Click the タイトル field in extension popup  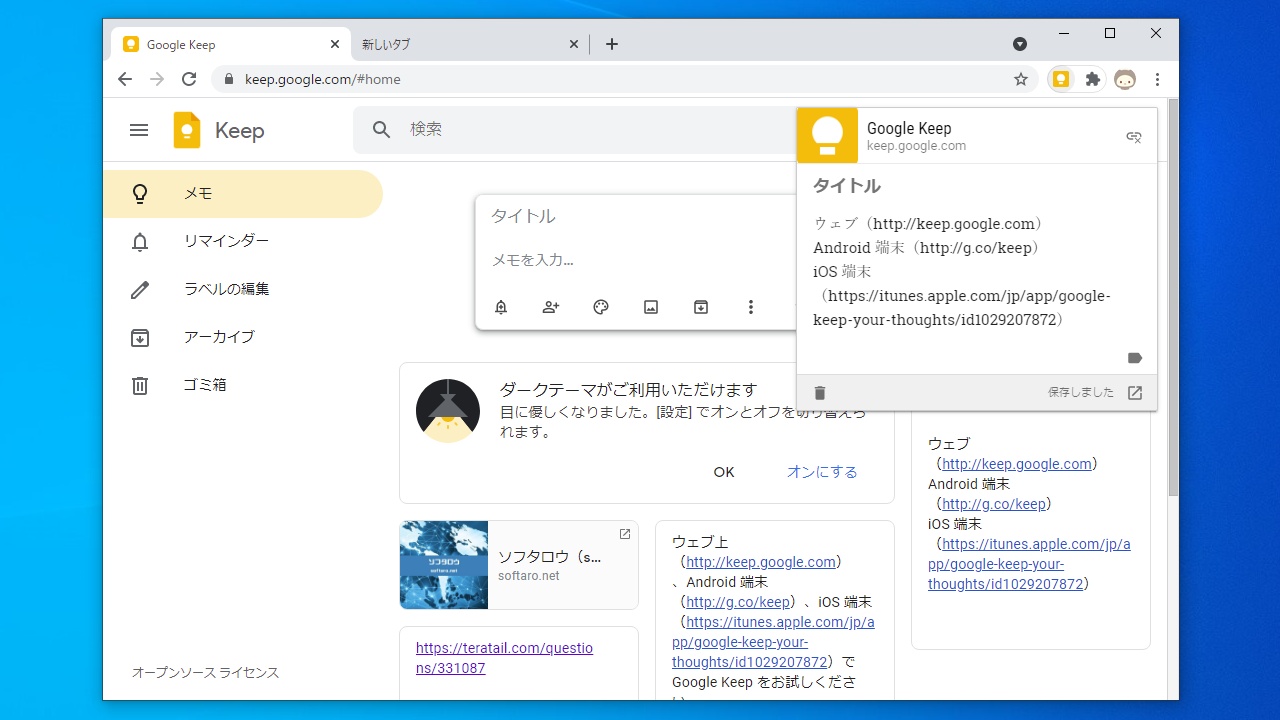846,186
